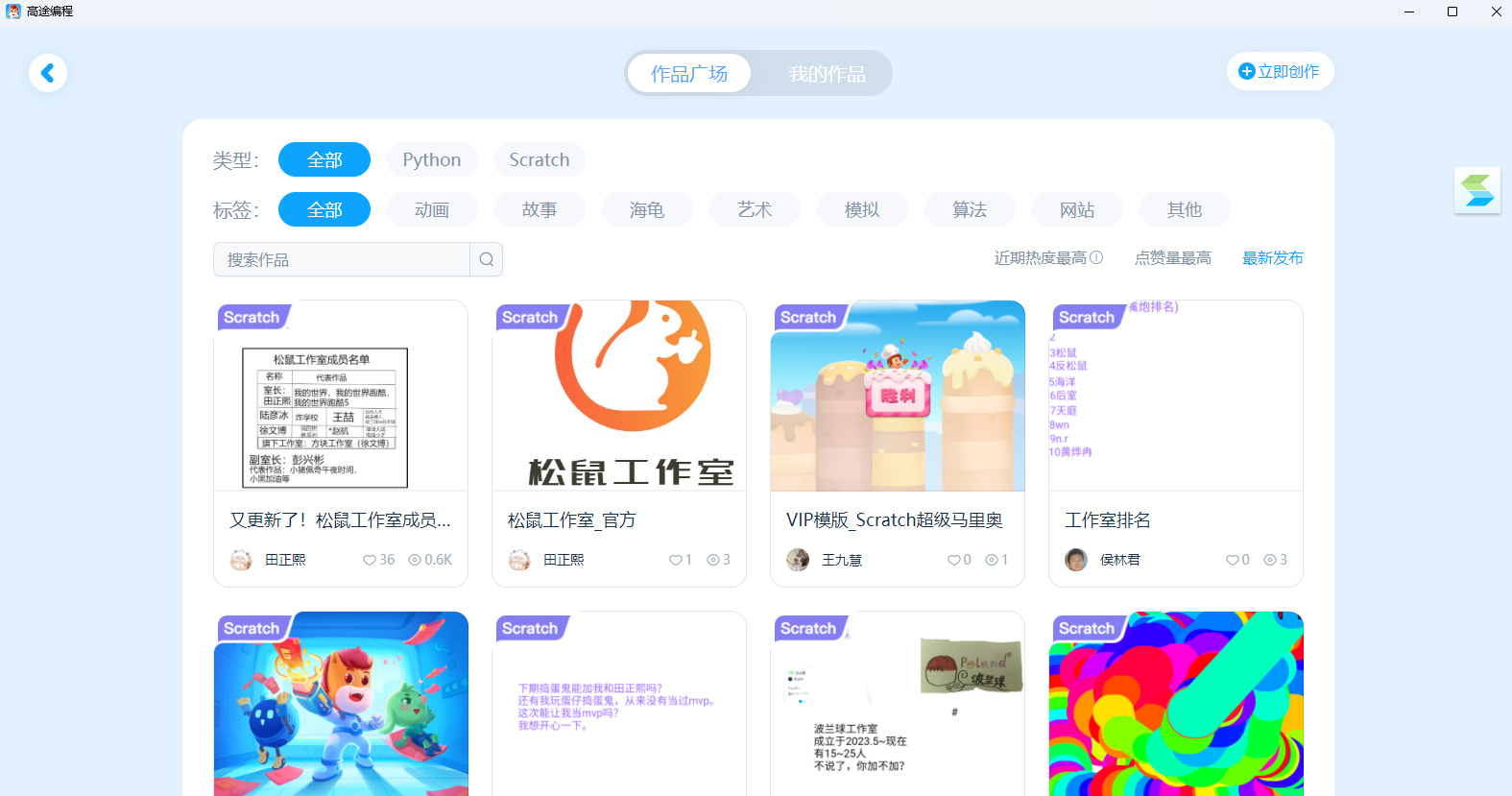1512x796 pixels.
Task: Click the search magnifier icon
Action: tap(487, 259)
